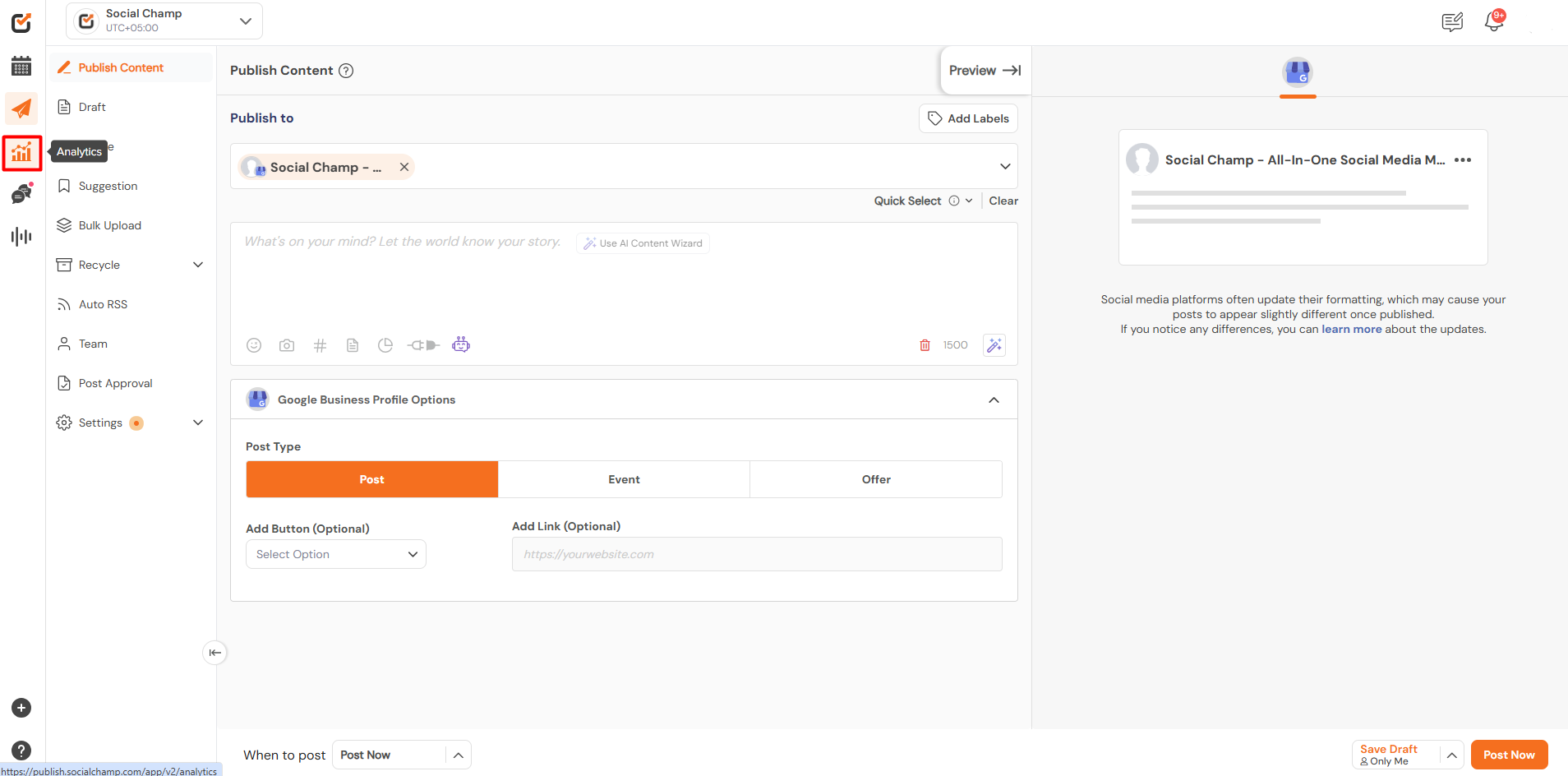
Task: Insert an emoji with the smiley icon
Action: coord(254,345)
